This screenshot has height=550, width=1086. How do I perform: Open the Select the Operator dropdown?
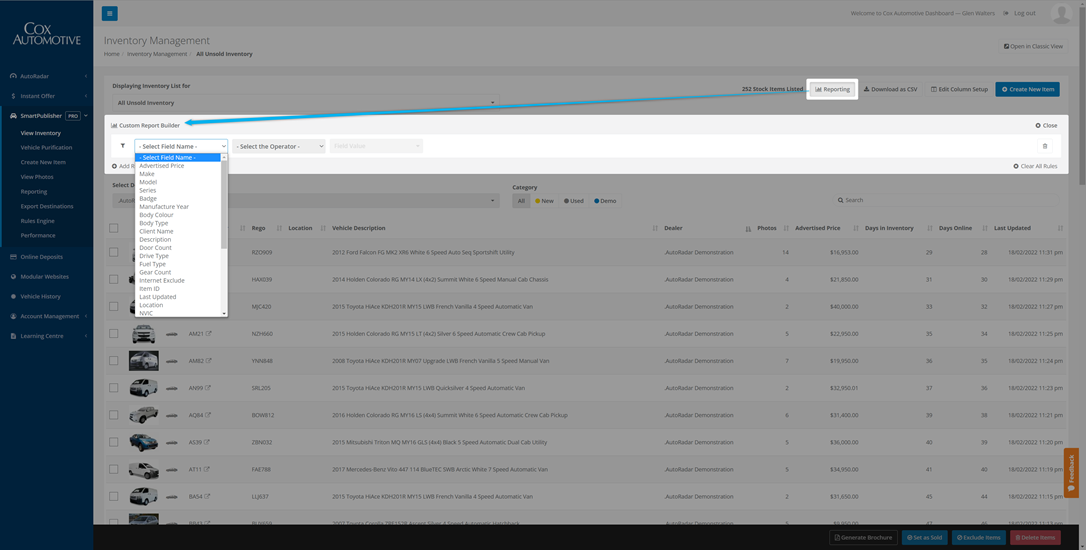(278, 146)
